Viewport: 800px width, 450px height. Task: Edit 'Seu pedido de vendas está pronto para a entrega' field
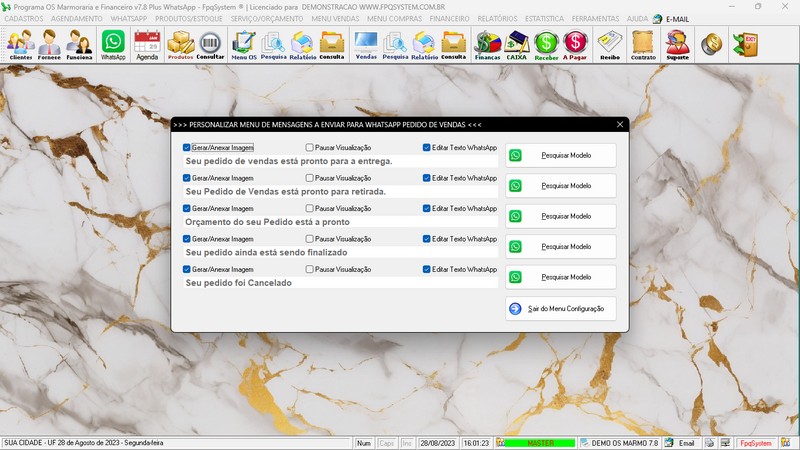coord(340,161)
